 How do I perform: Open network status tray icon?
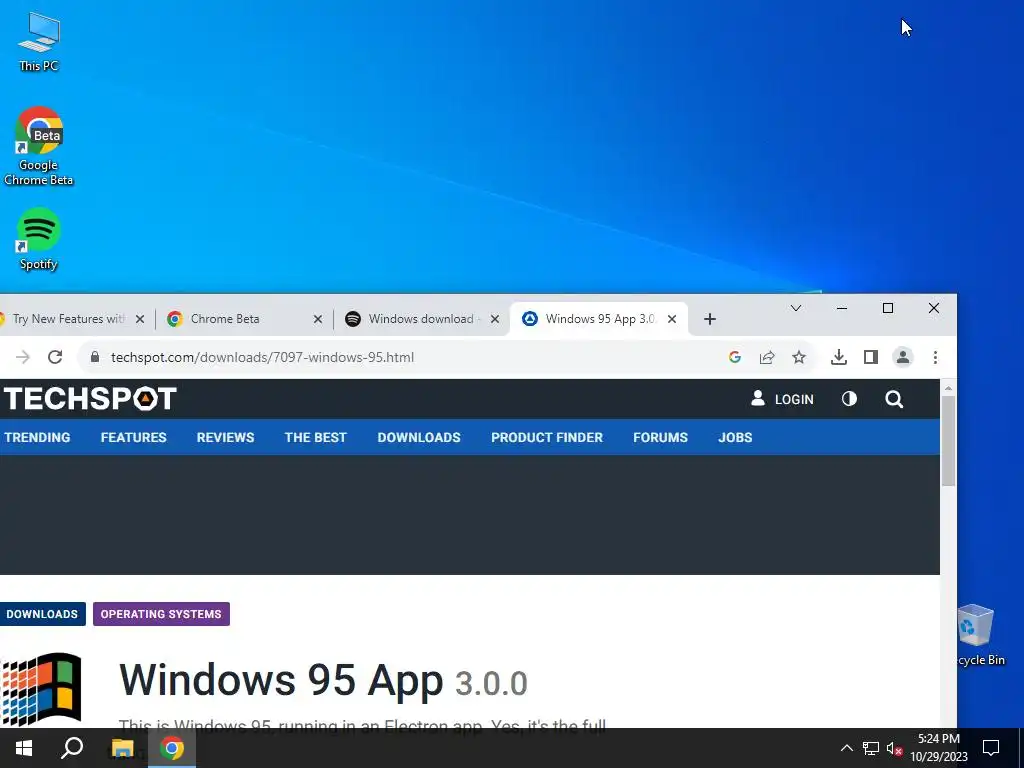871,748
